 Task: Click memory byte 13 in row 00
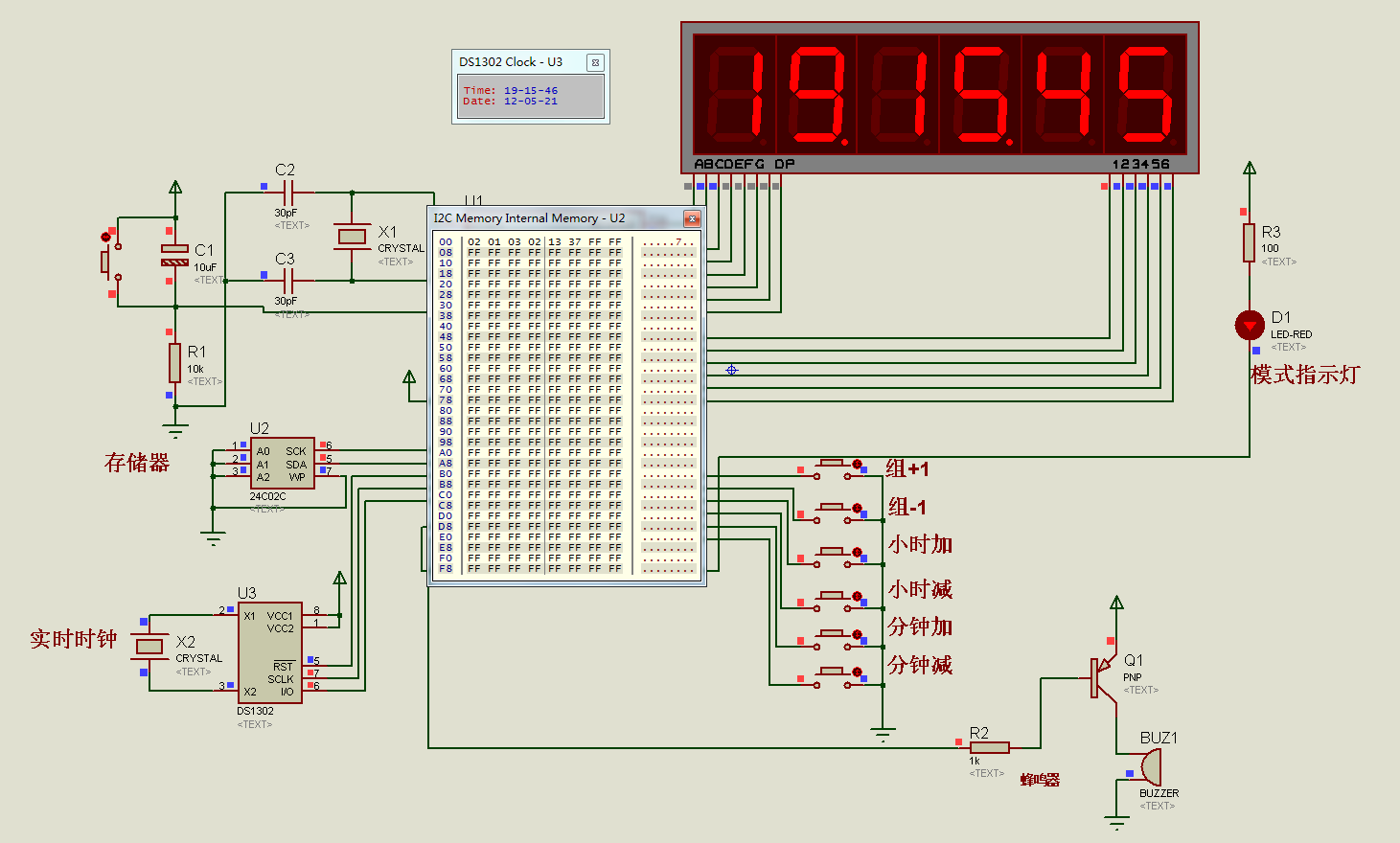pos(555,242)
